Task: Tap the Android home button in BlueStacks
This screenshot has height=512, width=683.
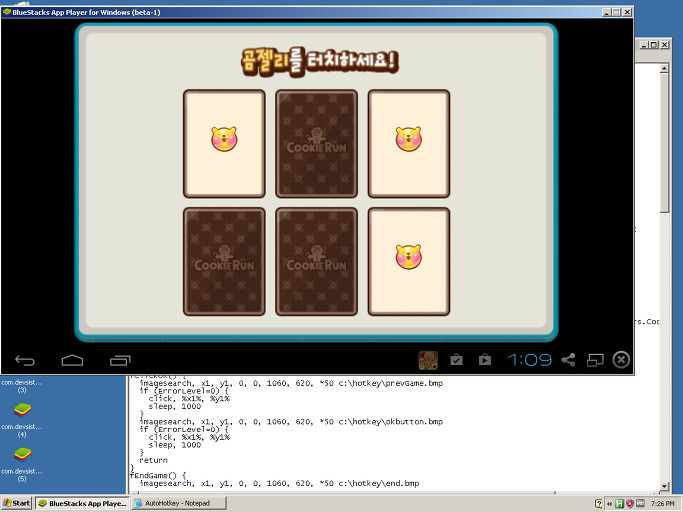Action: coord(72,360)
